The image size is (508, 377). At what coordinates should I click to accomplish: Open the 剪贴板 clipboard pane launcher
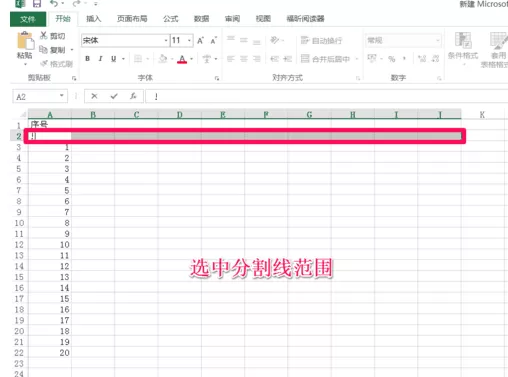74,78
